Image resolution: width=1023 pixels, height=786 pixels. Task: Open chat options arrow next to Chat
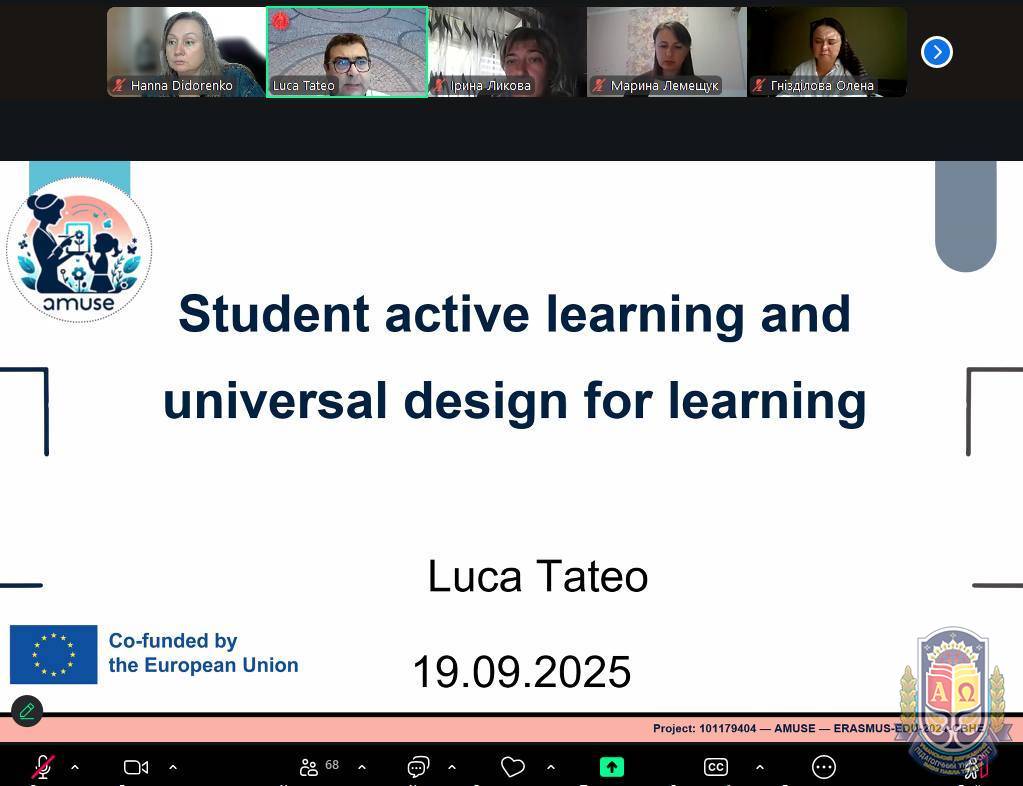[x=452, y=767]
